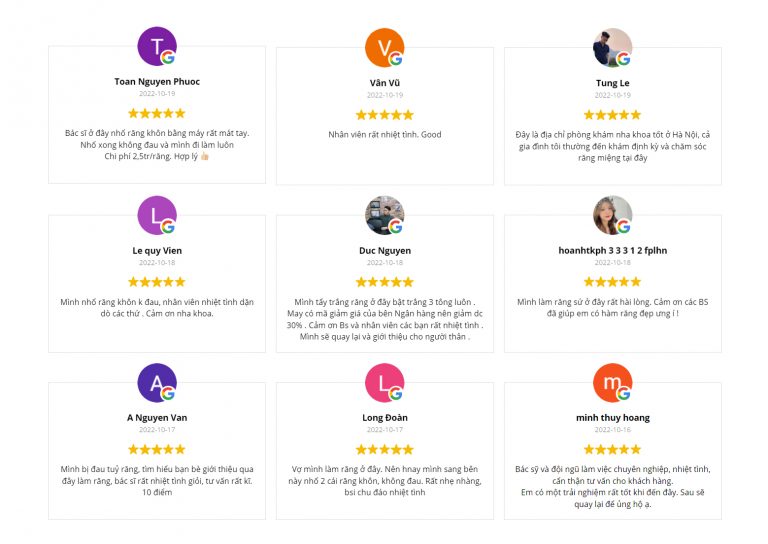768x544 pixels.
Task: Open Duc Nguyen's profile photo
Action: [384, 215]
